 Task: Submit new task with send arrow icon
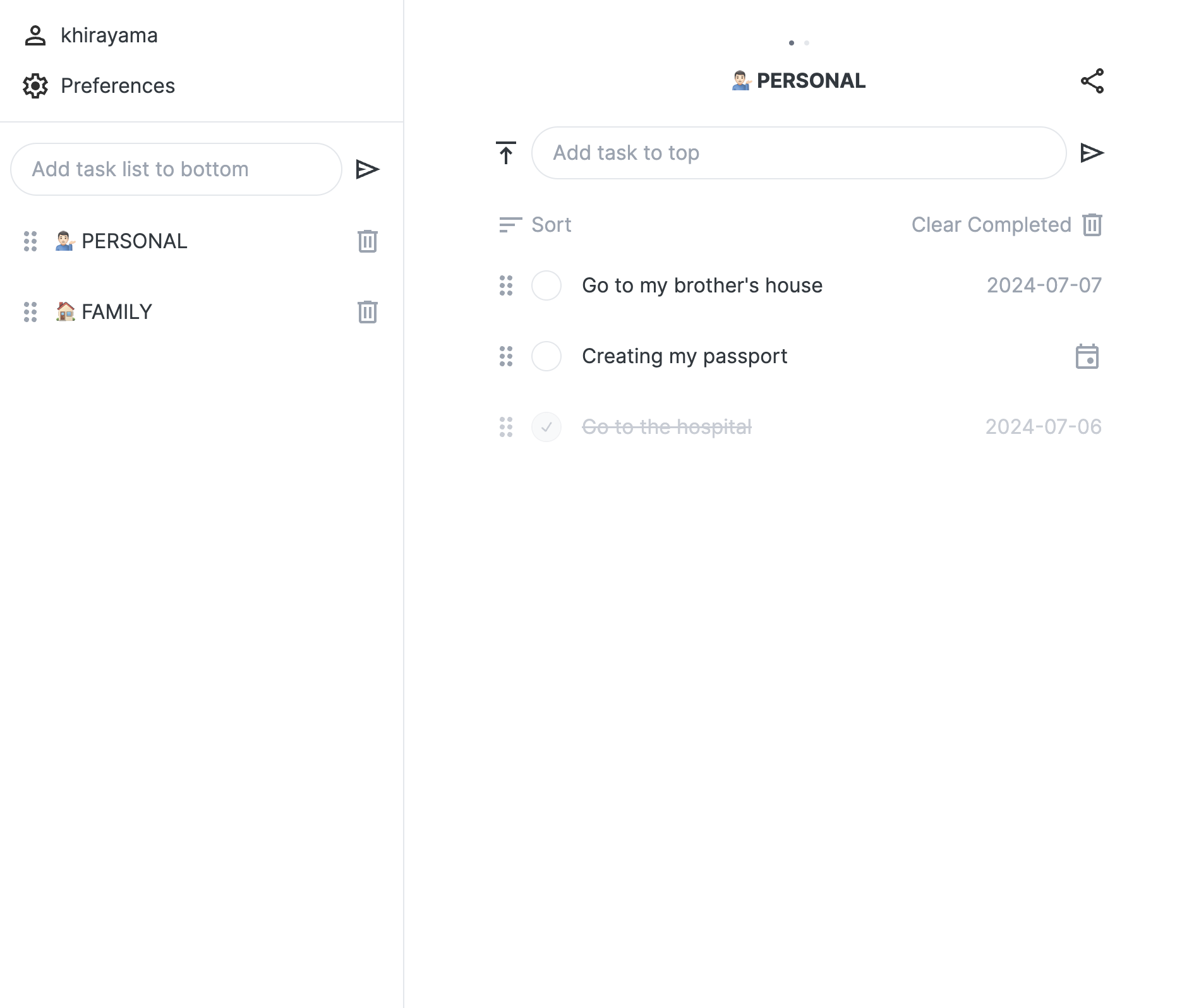(x=1092, y=153)
